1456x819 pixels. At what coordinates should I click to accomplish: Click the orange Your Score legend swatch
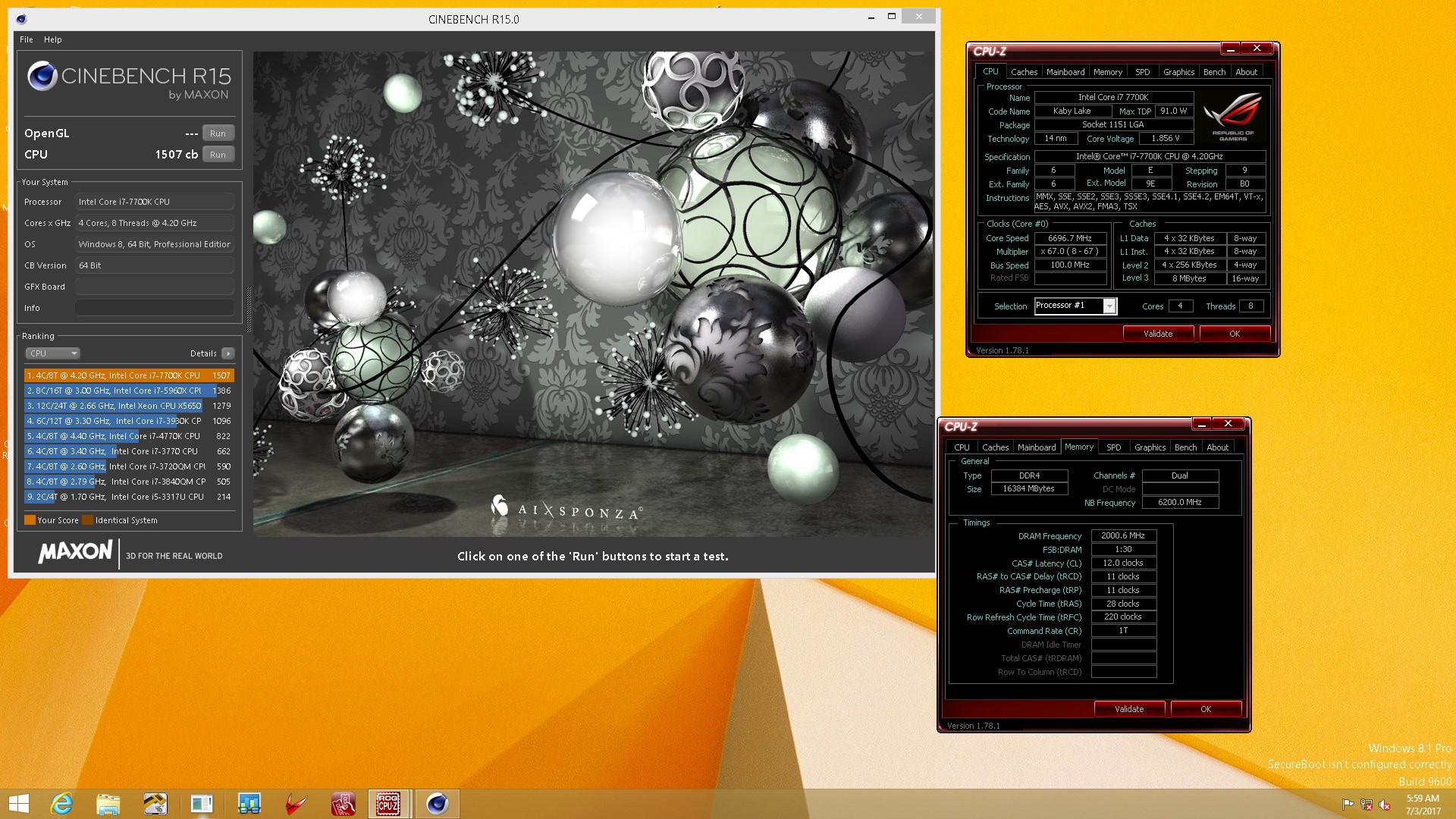coord(30,520)
